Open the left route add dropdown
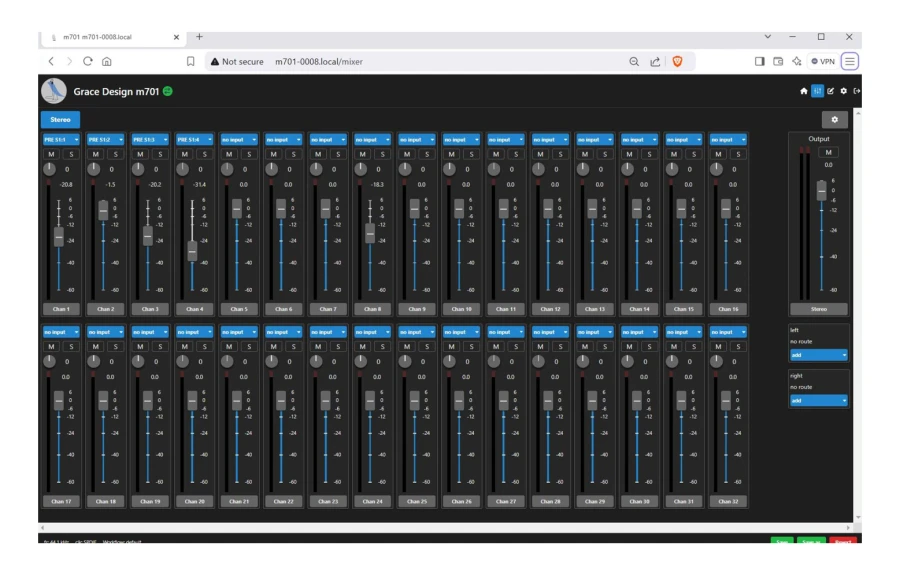 pyautogui.click(x=818, y=355)
